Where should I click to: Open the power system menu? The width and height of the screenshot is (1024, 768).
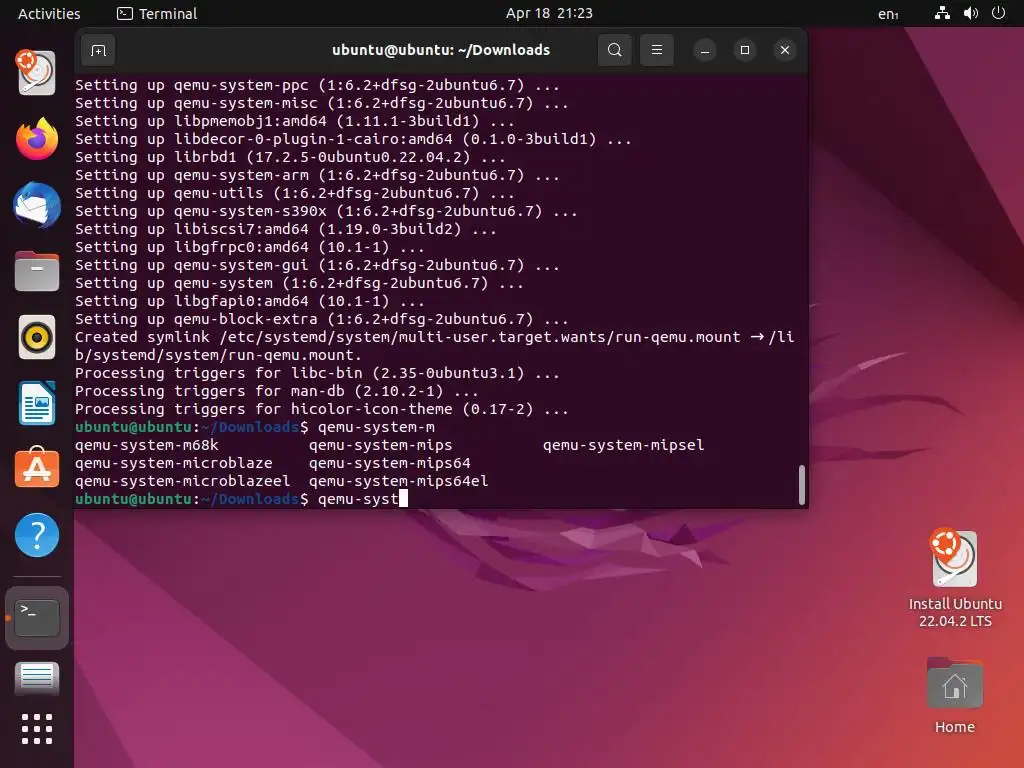coord(999,13)
